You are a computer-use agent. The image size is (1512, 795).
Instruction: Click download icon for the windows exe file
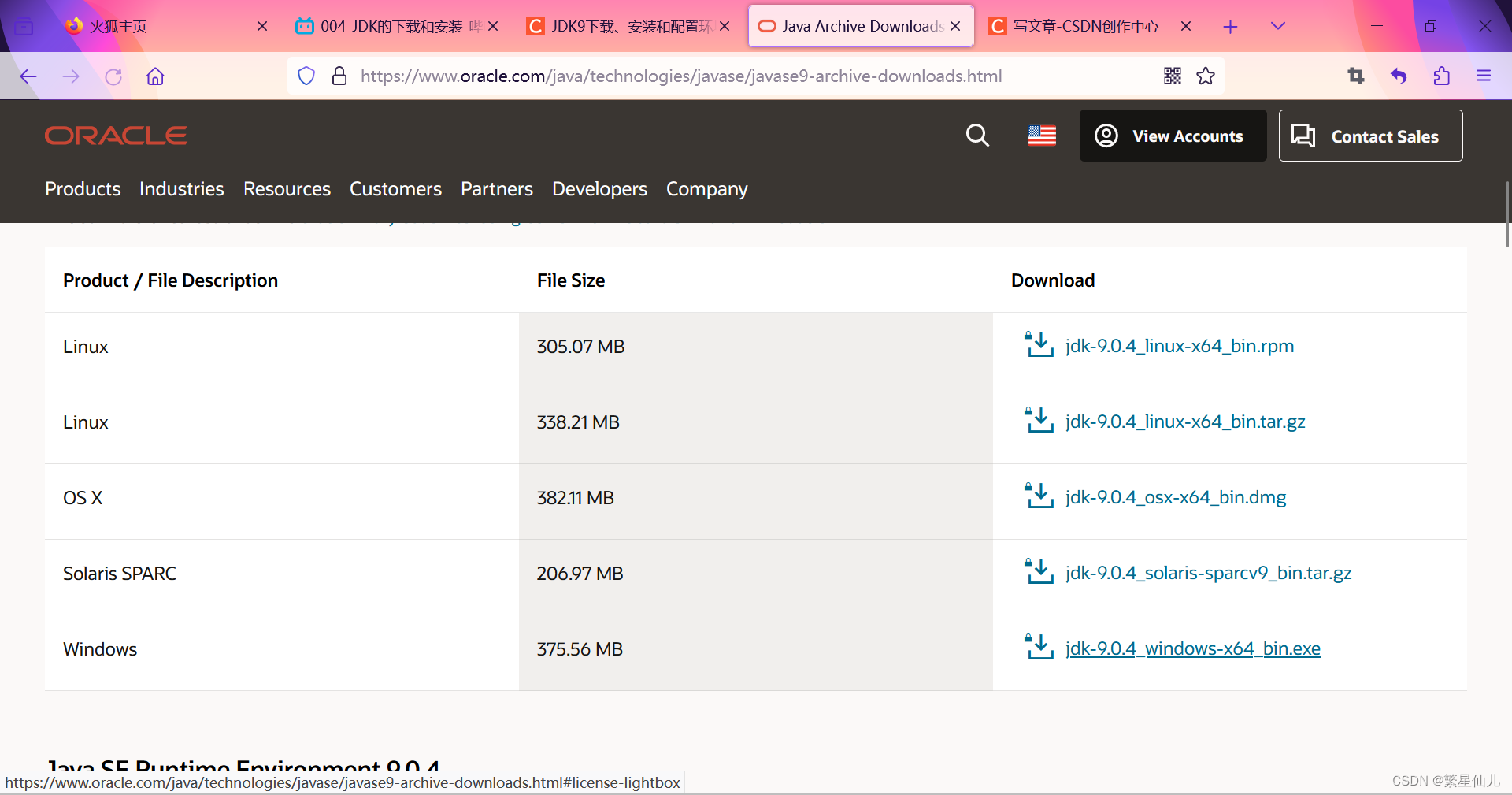[1039, 647]
